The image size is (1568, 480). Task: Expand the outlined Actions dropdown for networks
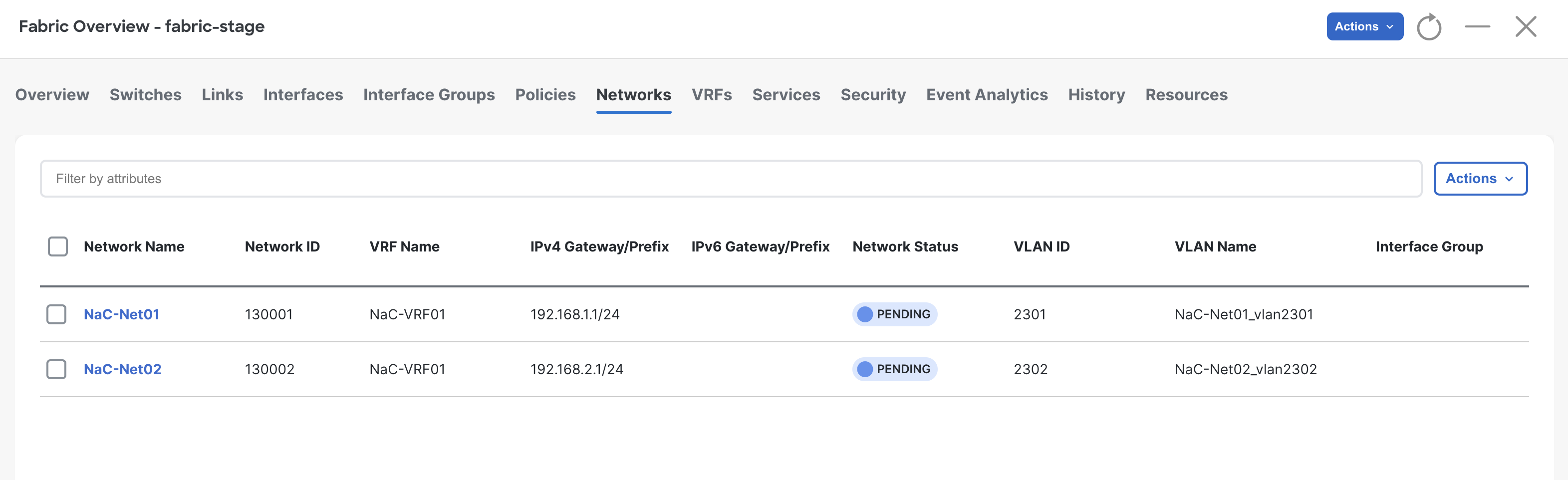point(1480,178)
